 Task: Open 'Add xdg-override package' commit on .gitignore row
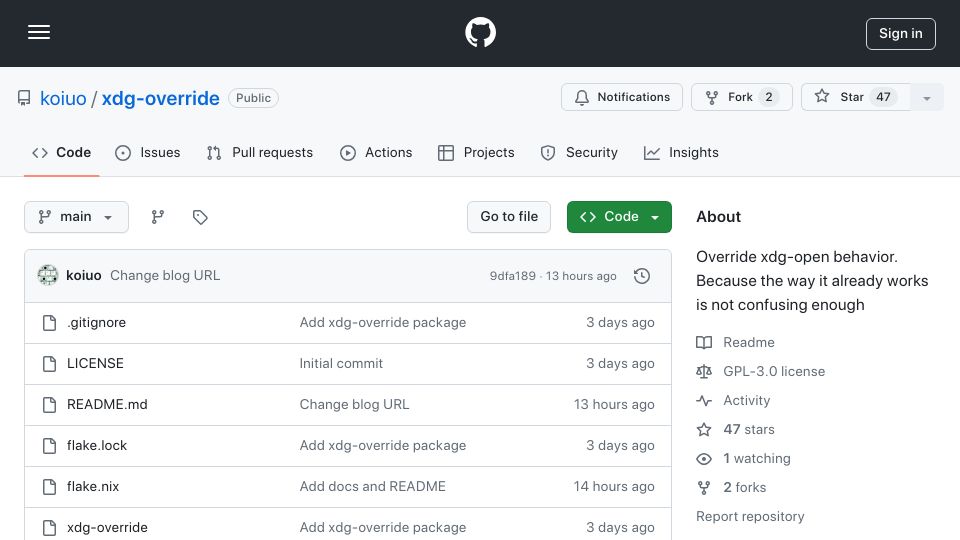[383, 323]
